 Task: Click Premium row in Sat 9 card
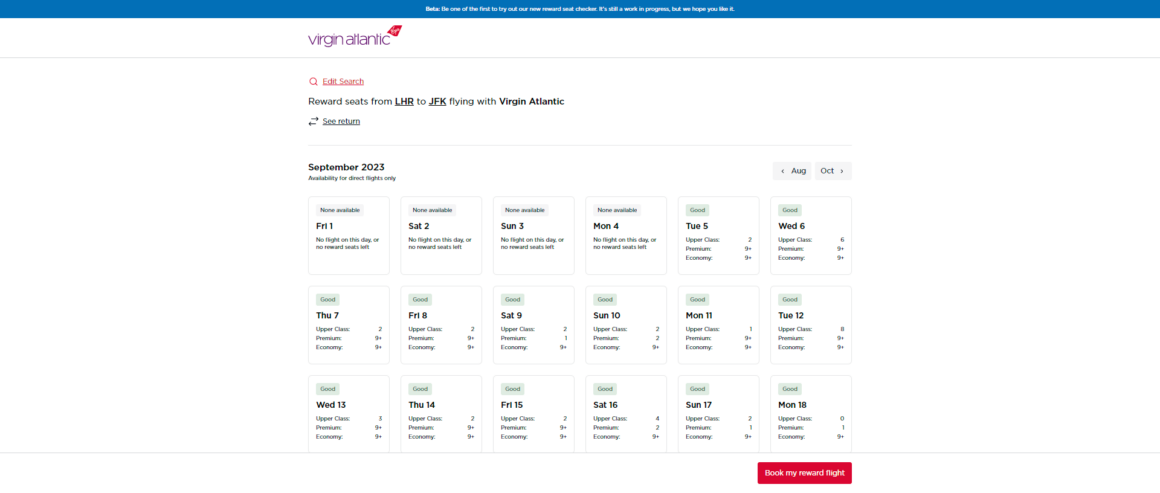click(533, 338)
